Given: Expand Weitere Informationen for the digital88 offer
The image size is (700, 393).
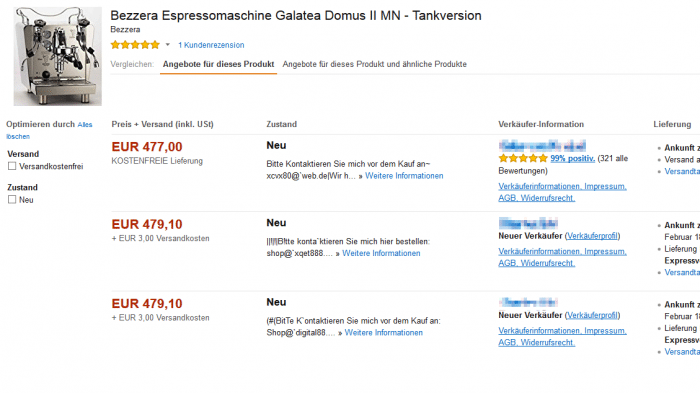Looking at the screenshot, I should click(383, 333).
